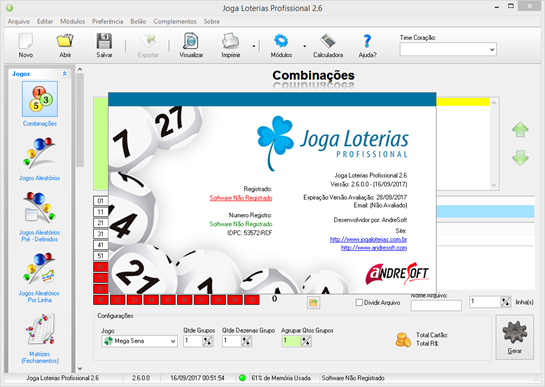This screenshot has width=545, height=387.
Task: Open the Complementos menu
Action: [x=175, y=21]
